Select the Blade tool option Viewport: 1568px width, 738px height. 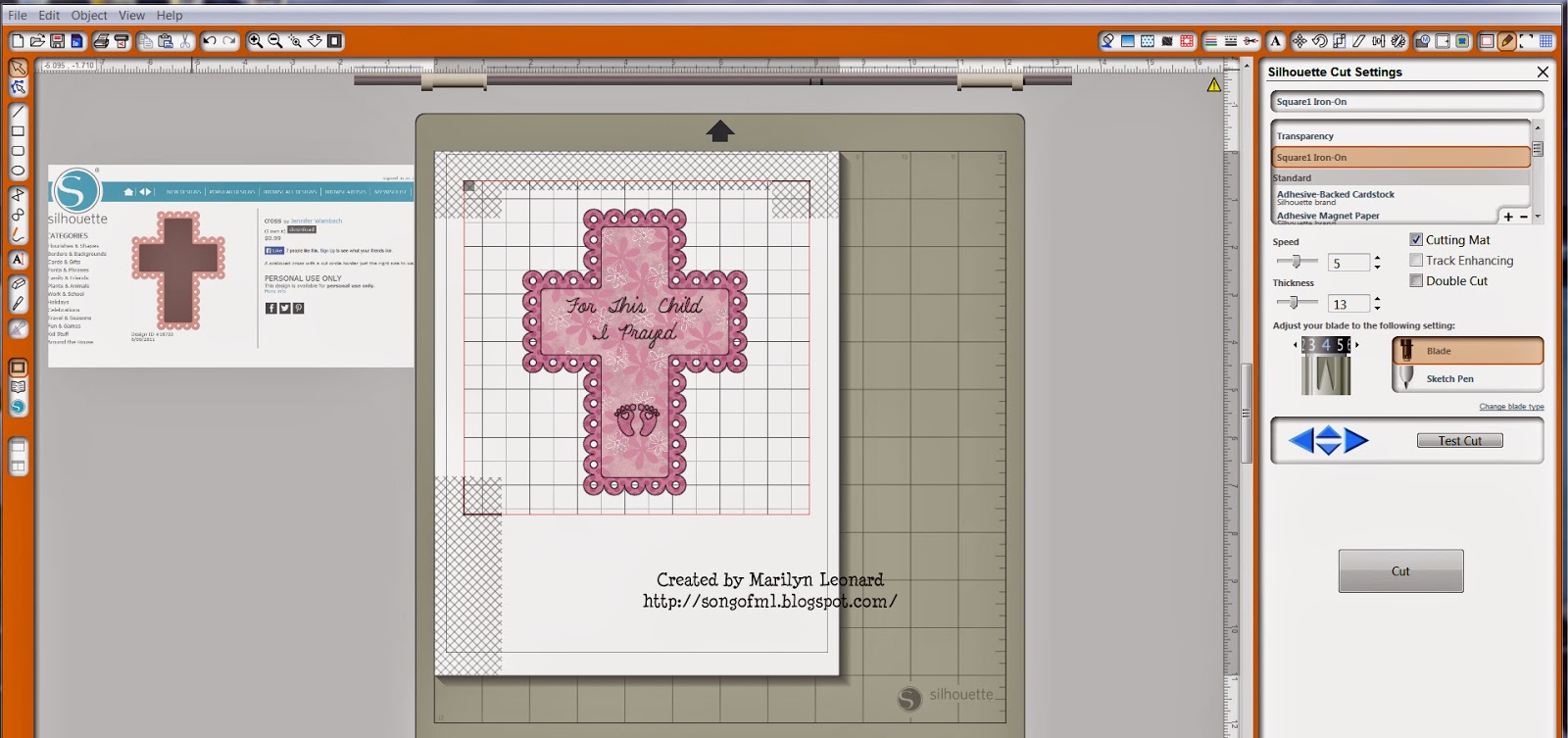1467,351
